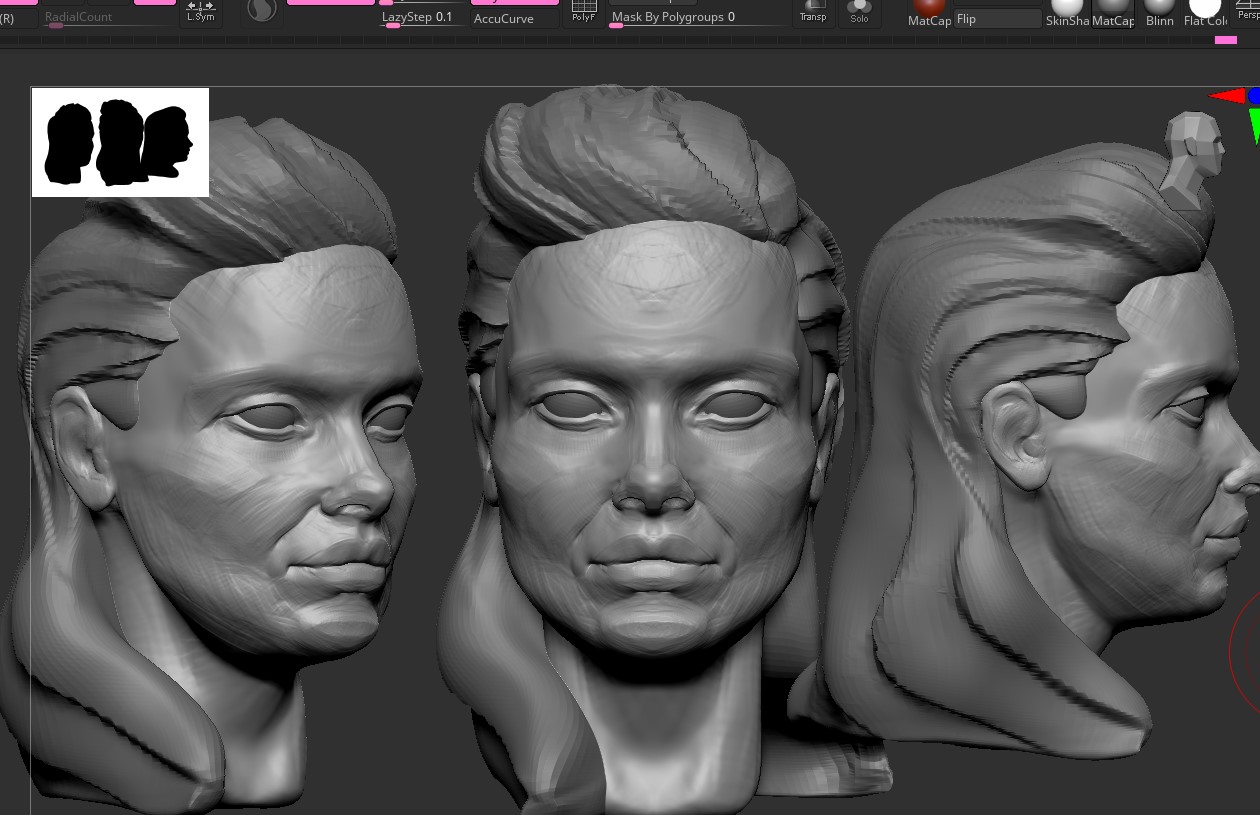The width and height of the screenshot is (1260, 815).
Task: Select the Flat Color material
Action: (1205, 12)
